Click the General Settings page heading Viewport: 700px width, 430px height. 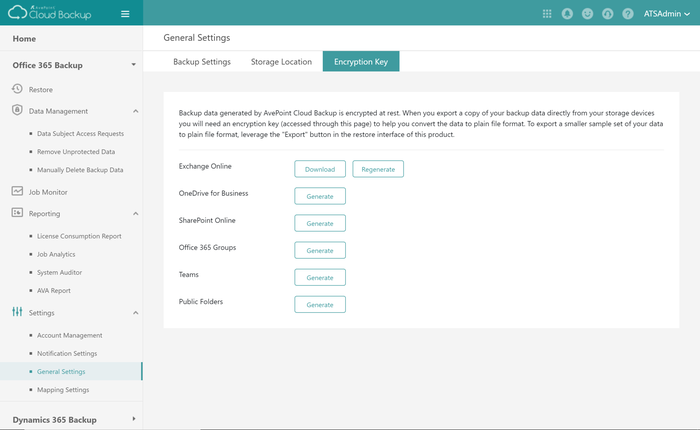197,38
